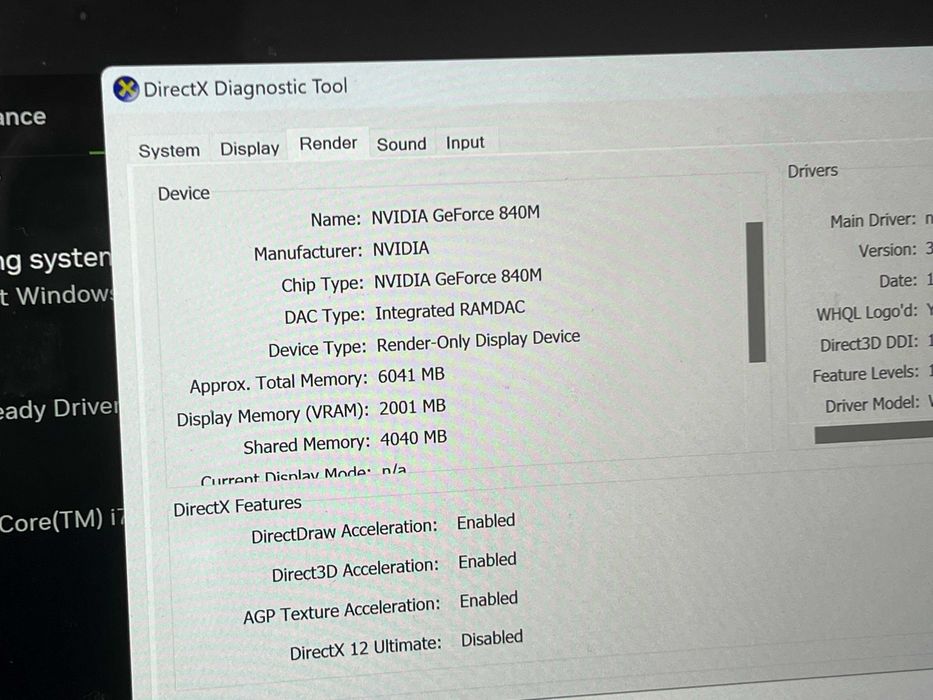The image size is (933, 700).
Task: Click the Approx. Total Memory label
Action: pyautogui.click(x=278, y=383)
